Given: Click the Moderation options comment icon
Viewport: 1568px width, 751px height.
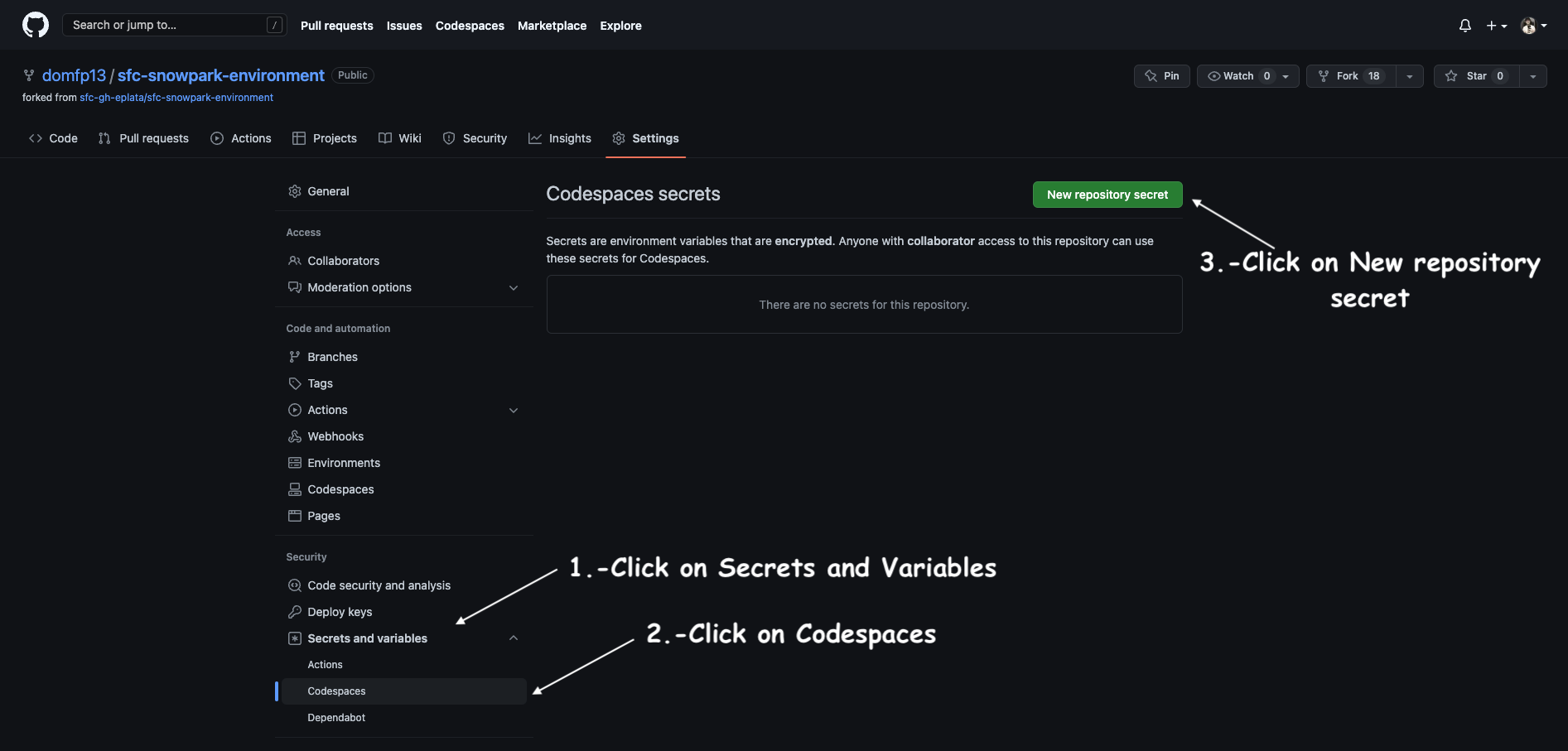Looking at the screenshot, I should [x=295, y=287].
